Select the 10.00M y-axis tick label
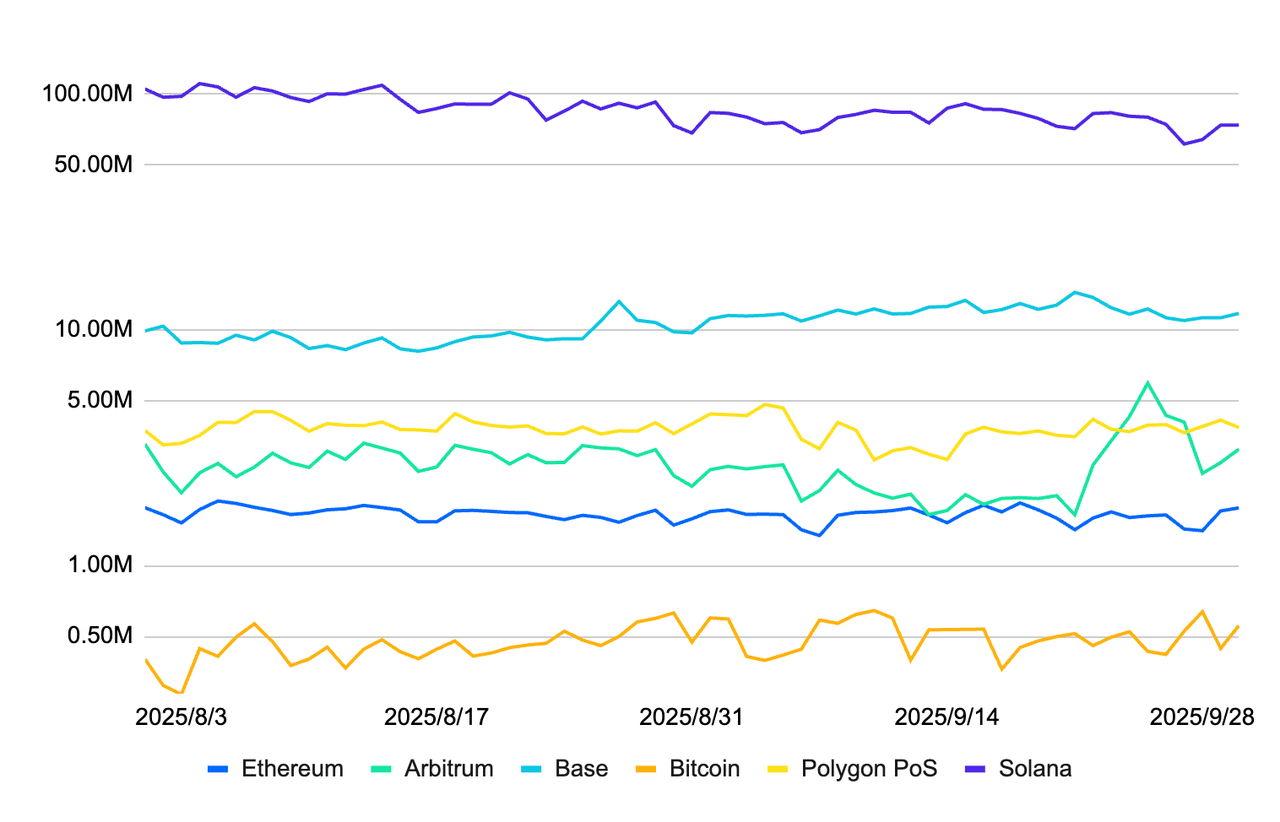This screenshot has height=822, width=1280. [93, 330]
